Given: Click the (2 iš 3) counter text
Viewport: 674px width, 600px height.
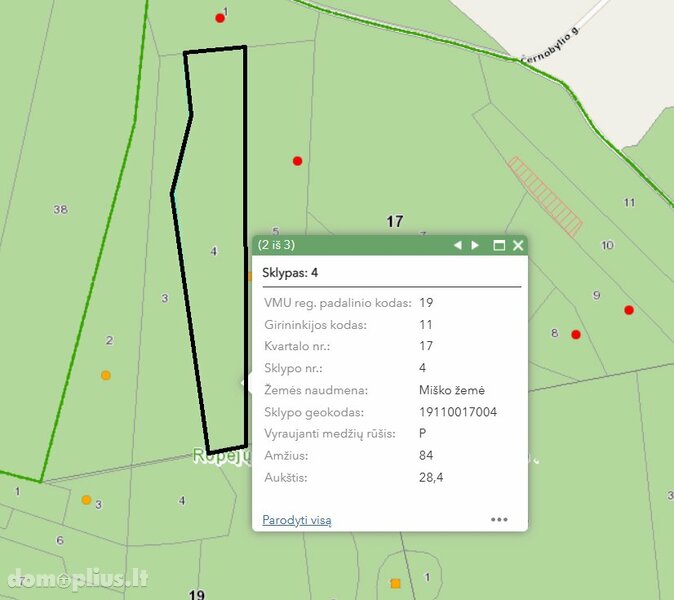Looking at the screenshot, I should (x=276, y=245).
